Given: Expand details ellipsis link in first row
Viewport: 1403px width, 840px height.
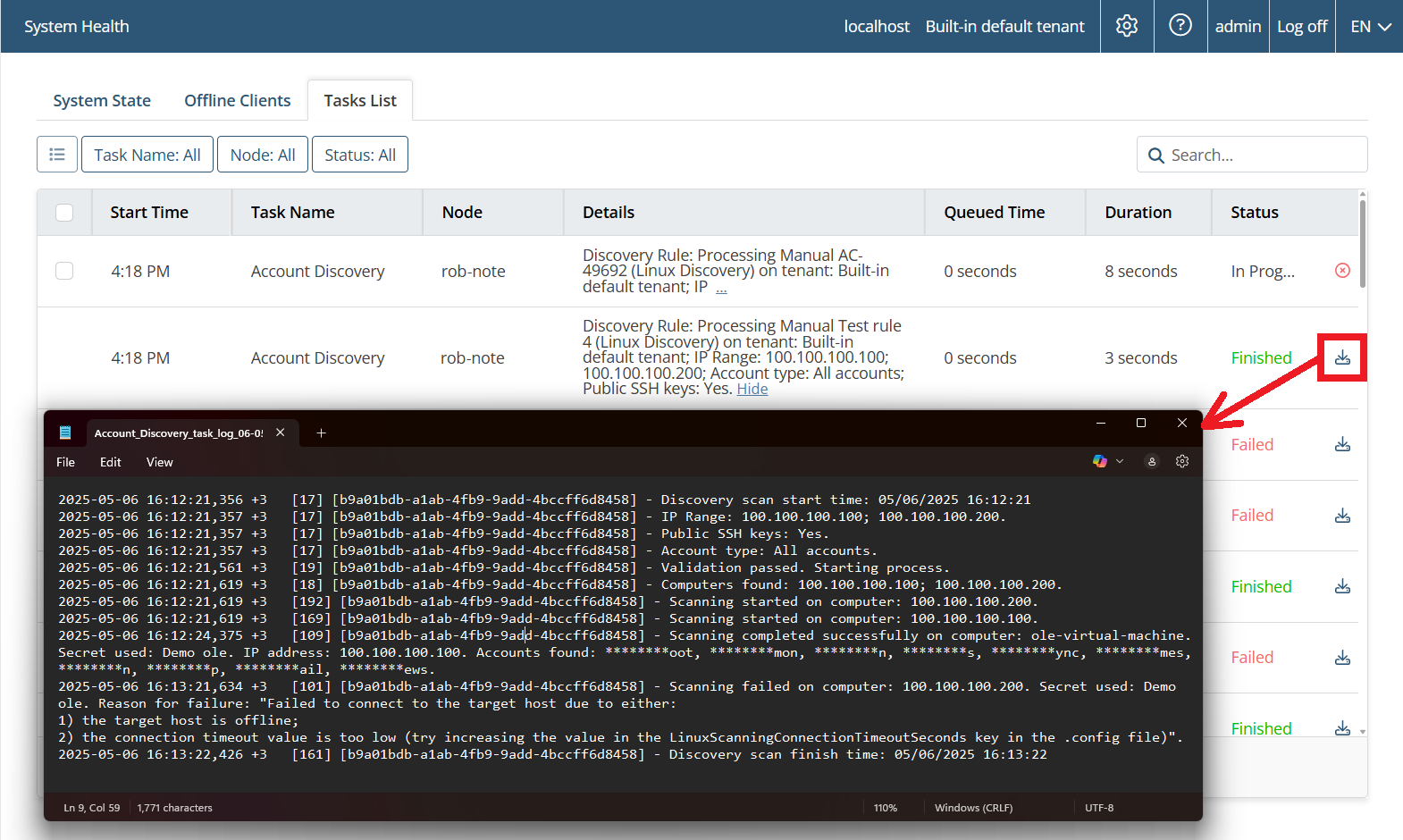Looking at the screenshot, I should click(x=721, y=287).
